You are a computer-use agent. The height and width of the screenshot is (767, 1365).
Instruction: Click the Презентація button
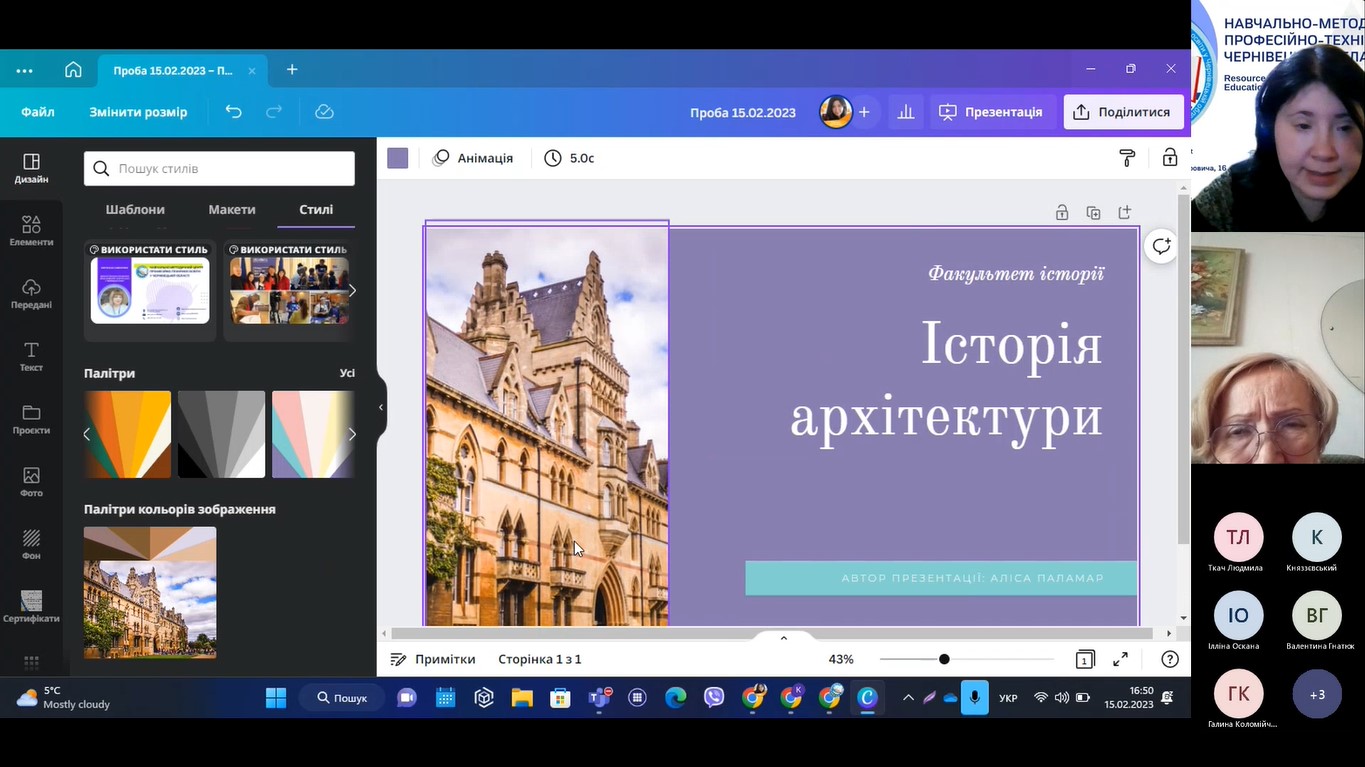tap(991, 112)
